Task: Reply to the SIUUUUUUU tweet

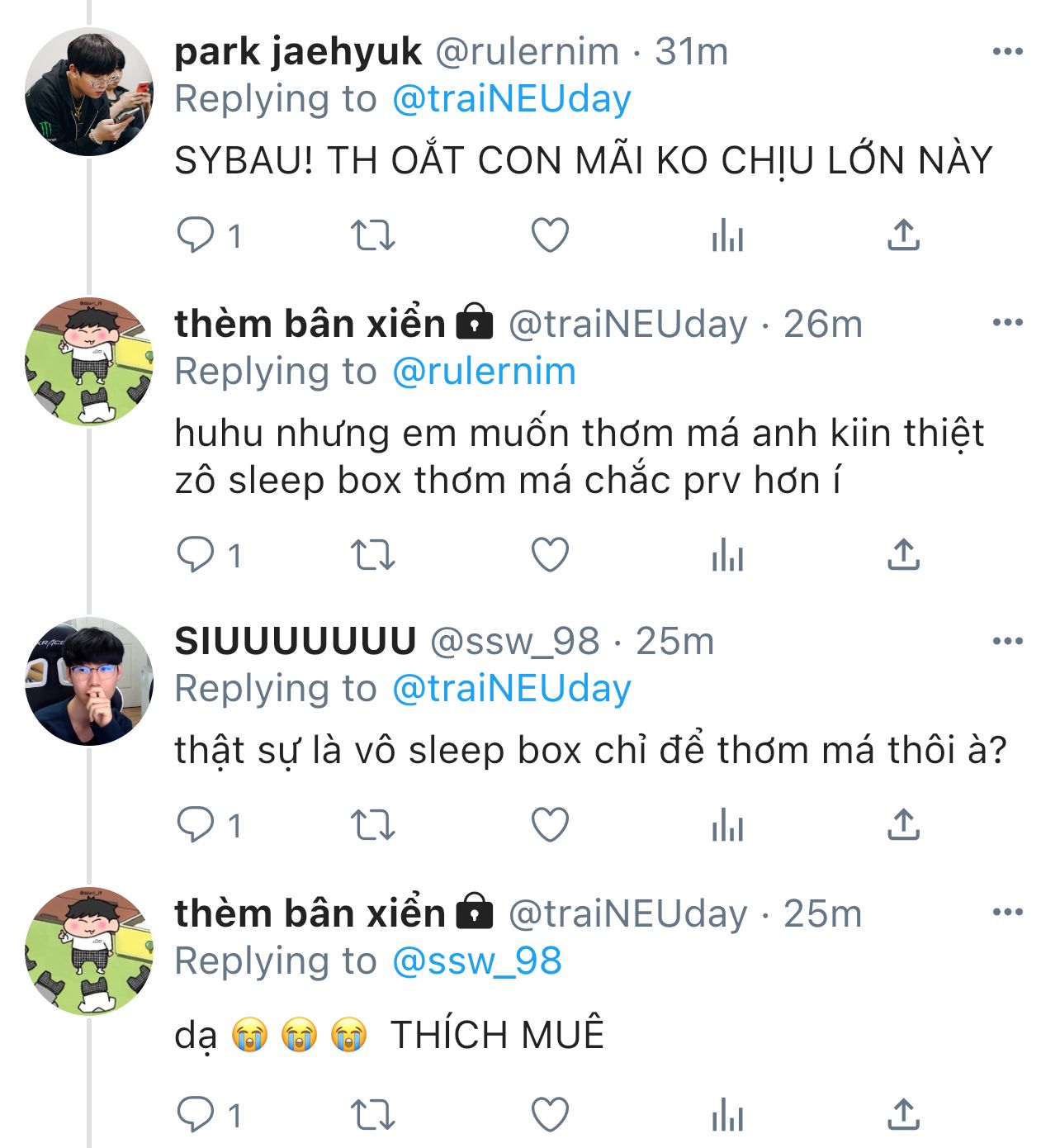Action: (196, 825)
